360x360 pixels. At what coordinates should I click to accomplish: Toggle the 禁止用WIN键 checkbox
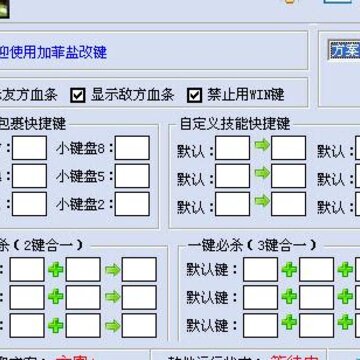tap(195, 95)
